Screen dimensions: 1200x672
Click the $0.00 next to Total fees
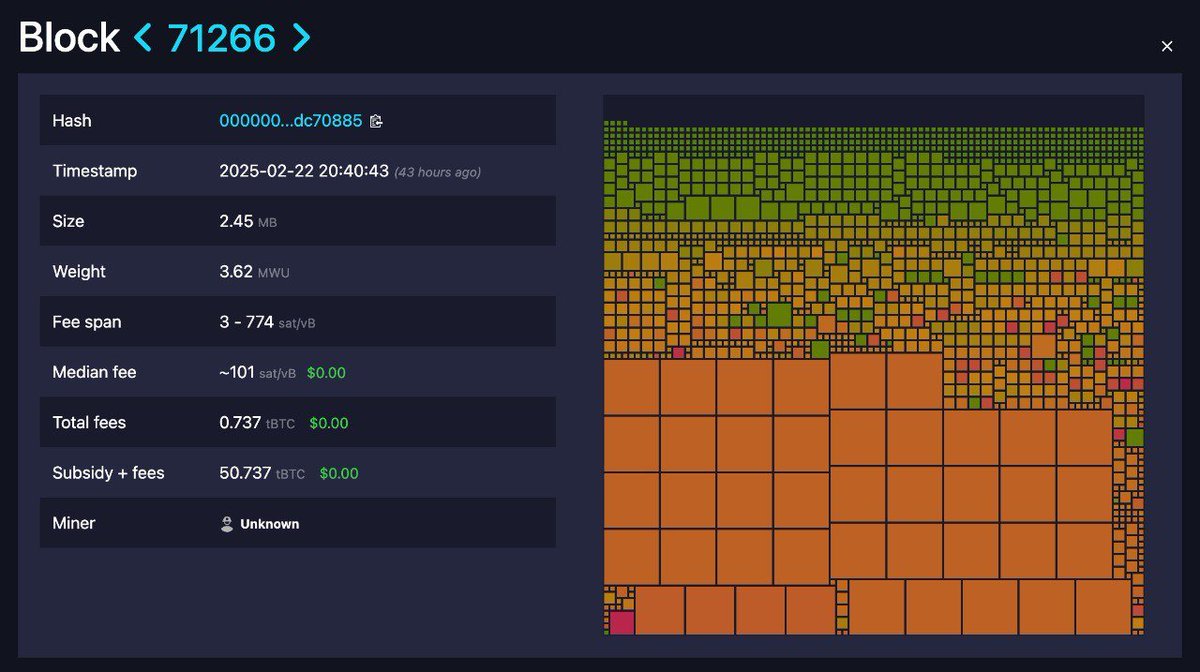pyautogui.click(x=329, y=423)
